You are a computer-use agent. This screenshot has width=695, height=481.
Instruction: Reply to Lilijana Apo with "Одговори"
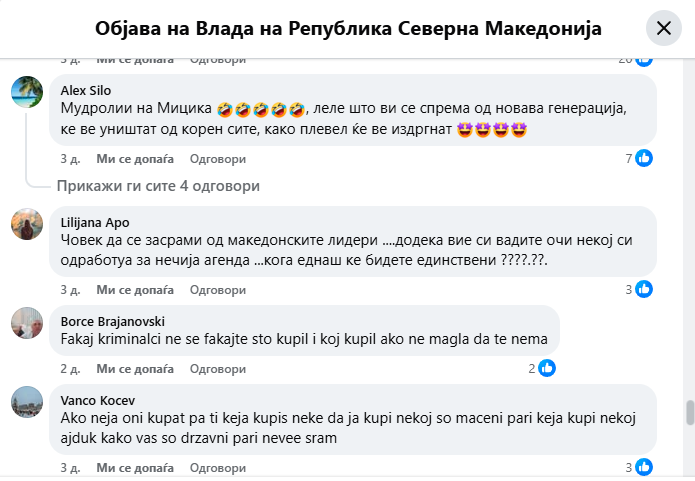point(218,289)
